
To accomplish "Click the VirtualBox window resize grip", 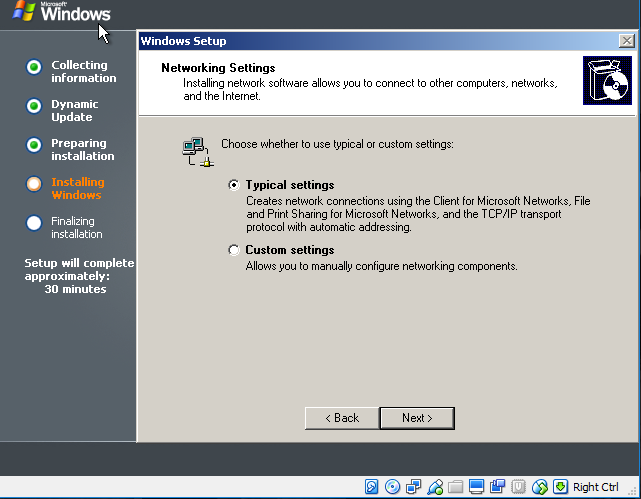I will 633,490.
